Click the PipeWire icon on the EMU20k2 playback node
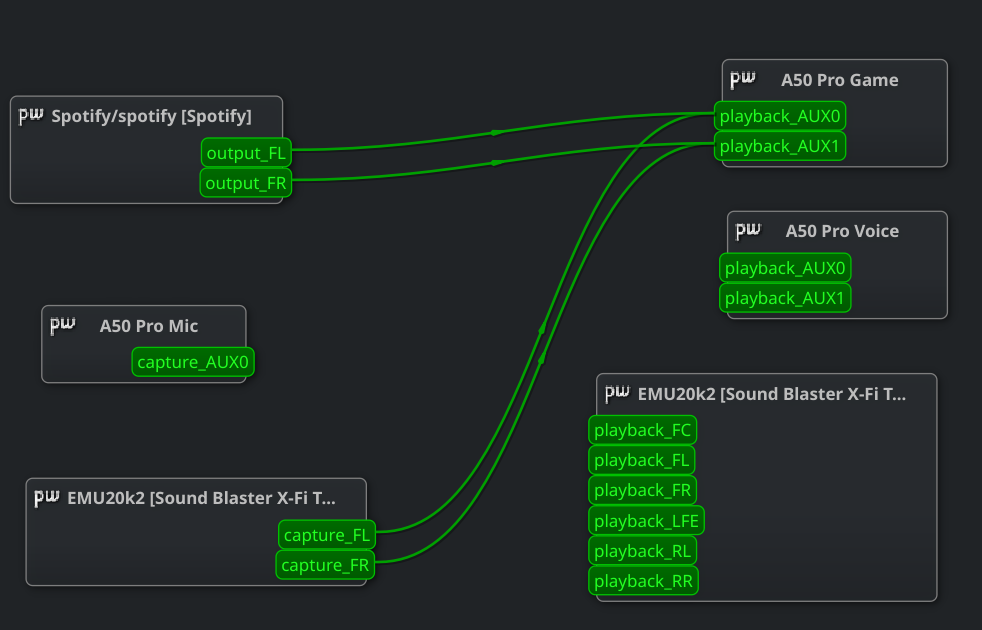982x630 pixels. 618,394
